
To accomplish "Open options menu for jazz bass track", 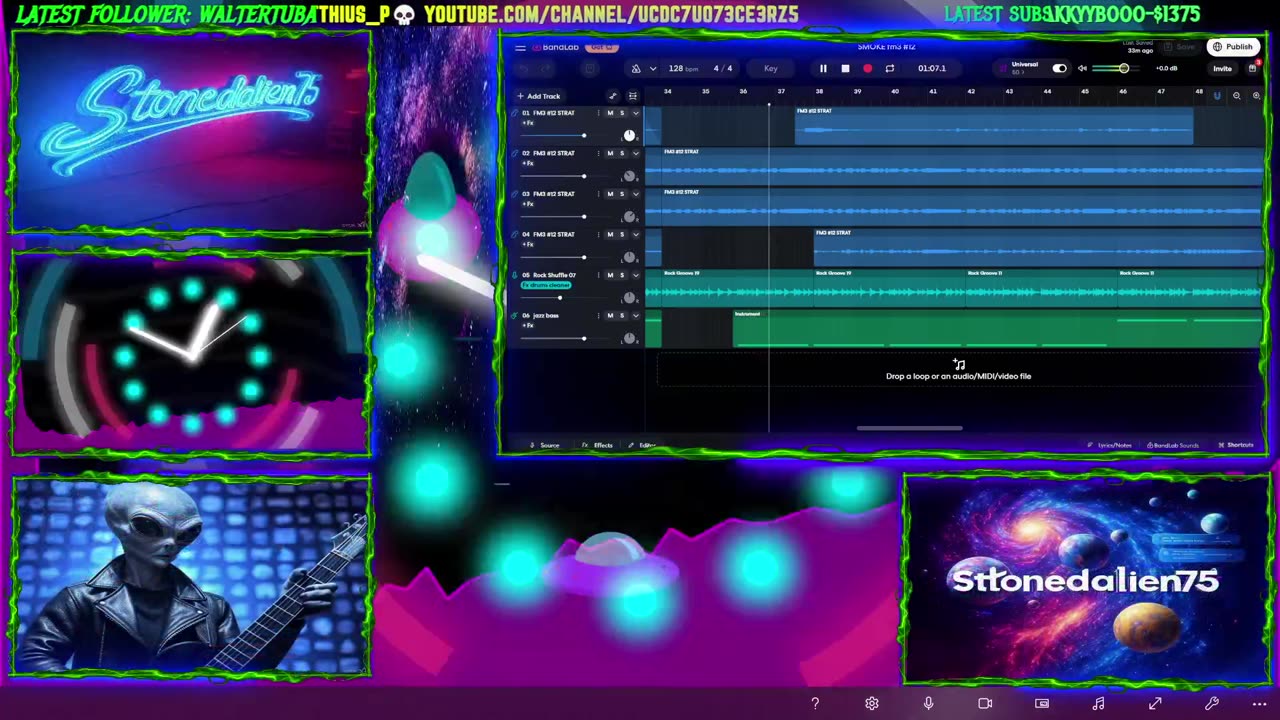I will point(598,316).
